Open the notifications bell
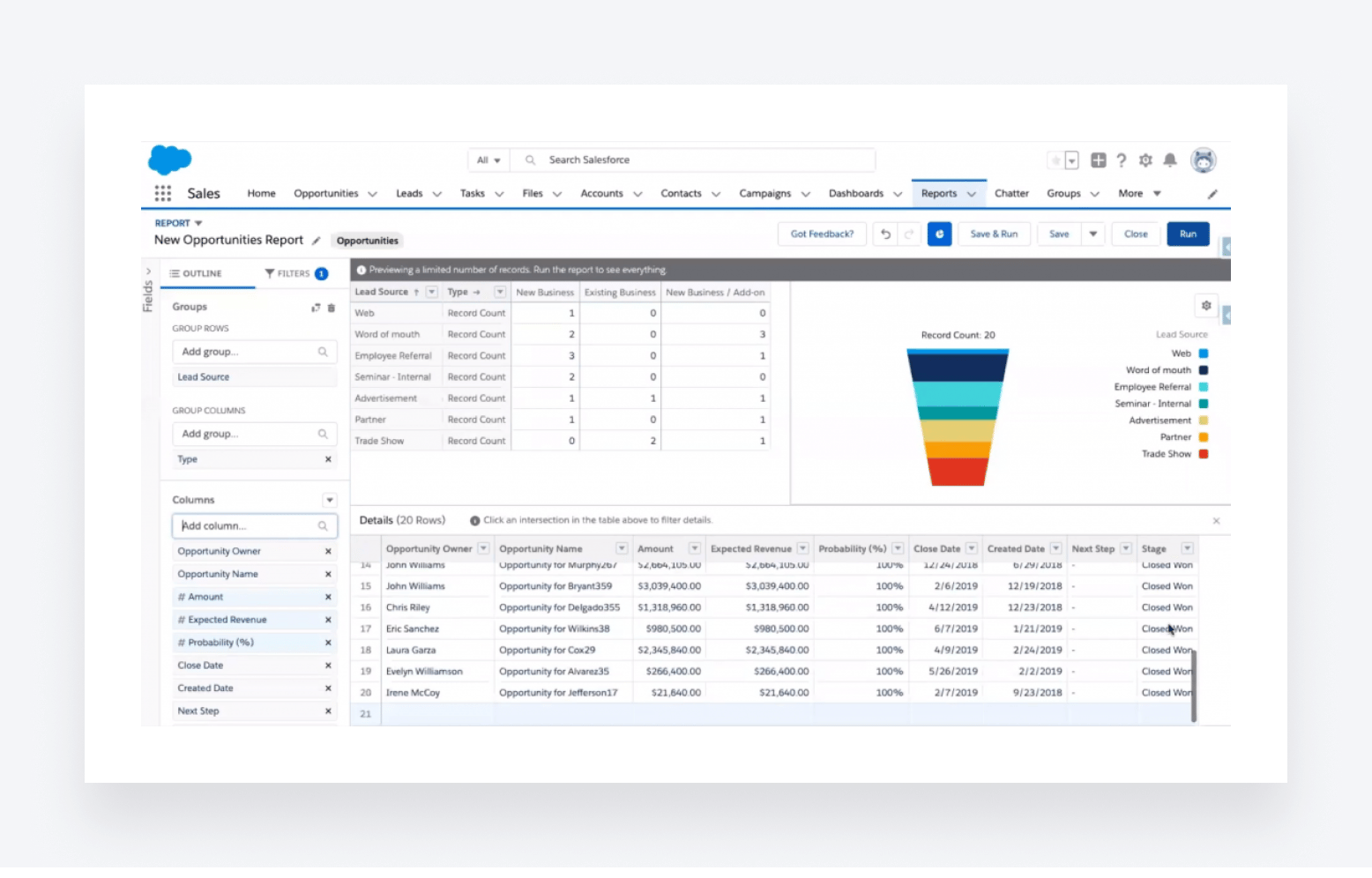Image resolution: width=1372 pixels, height=878 pixels. point(1170,160)
